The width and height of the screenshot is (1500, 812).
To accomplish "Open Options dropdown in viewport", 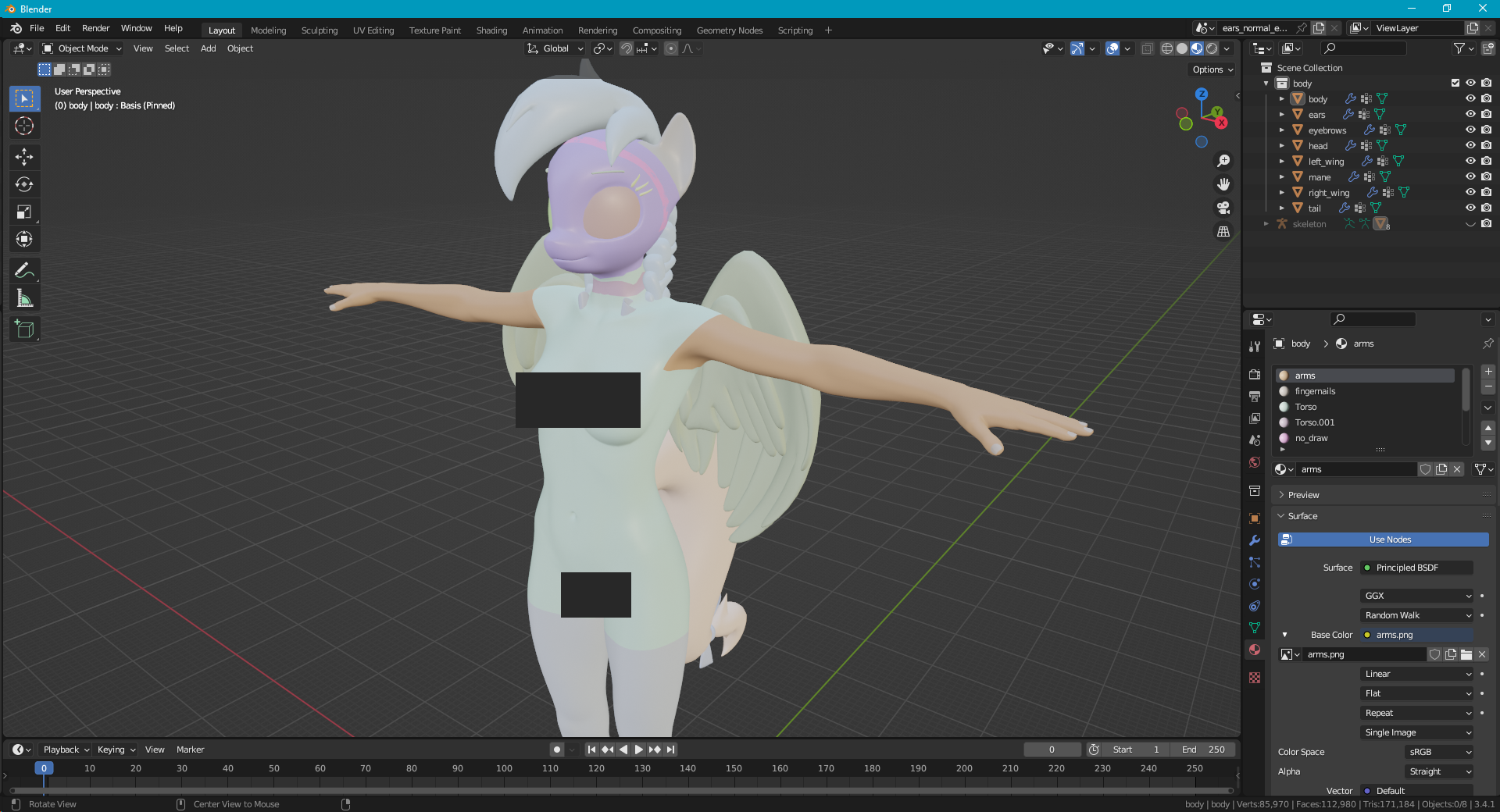I will pos(1212,69).
